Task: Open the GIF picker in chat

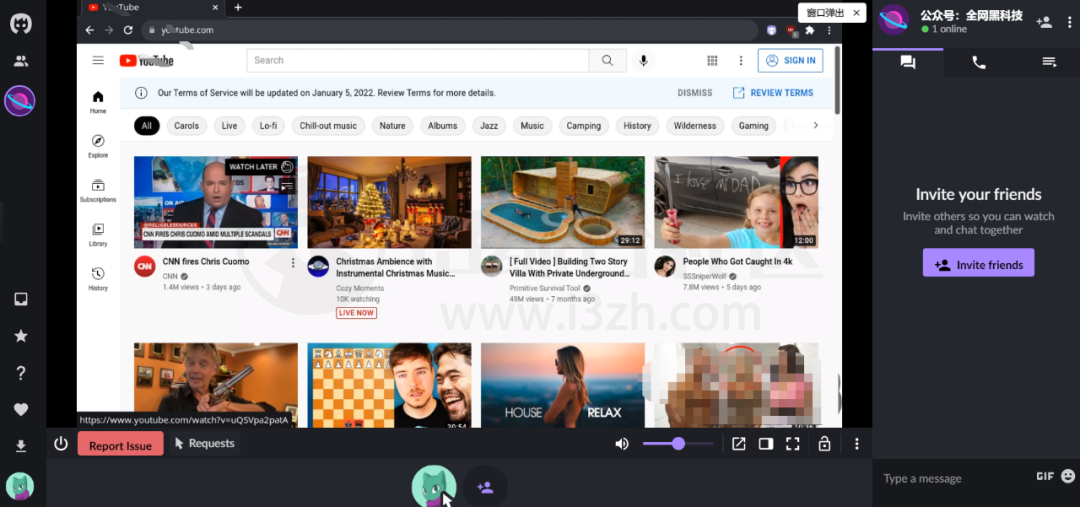Action: pyautogui.click(x=1045, y=476)
